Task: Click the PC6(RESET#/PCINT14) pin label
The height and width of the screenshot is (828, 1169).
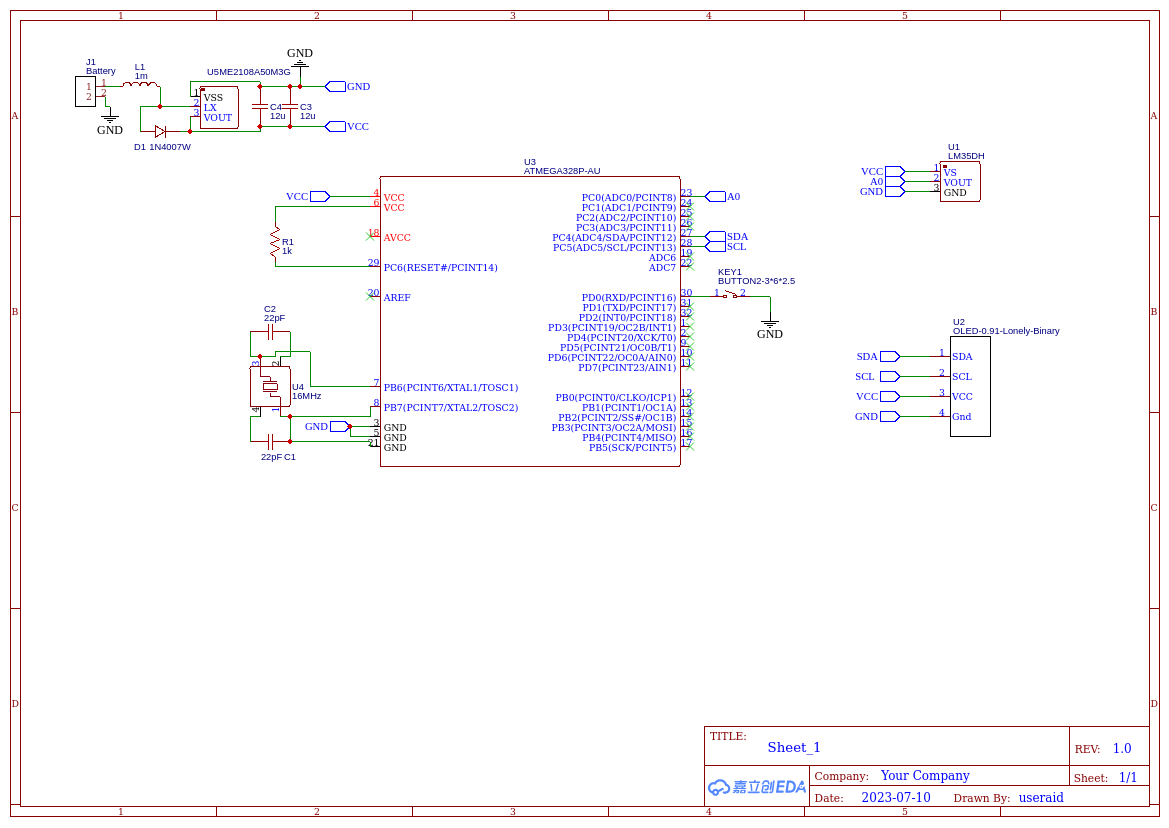Action: pos(441,268)
